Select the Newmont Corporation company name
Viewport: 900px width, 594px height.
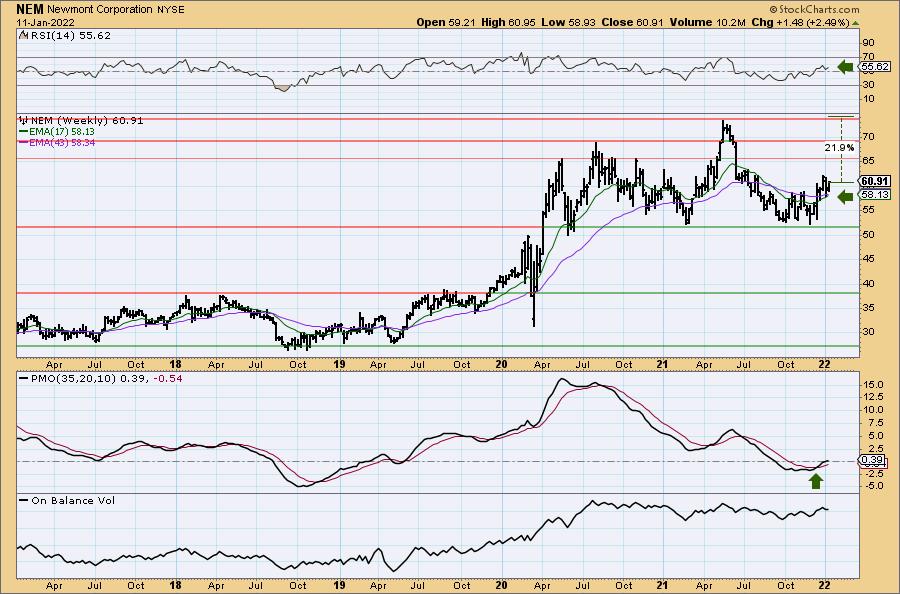coord(100,10)
